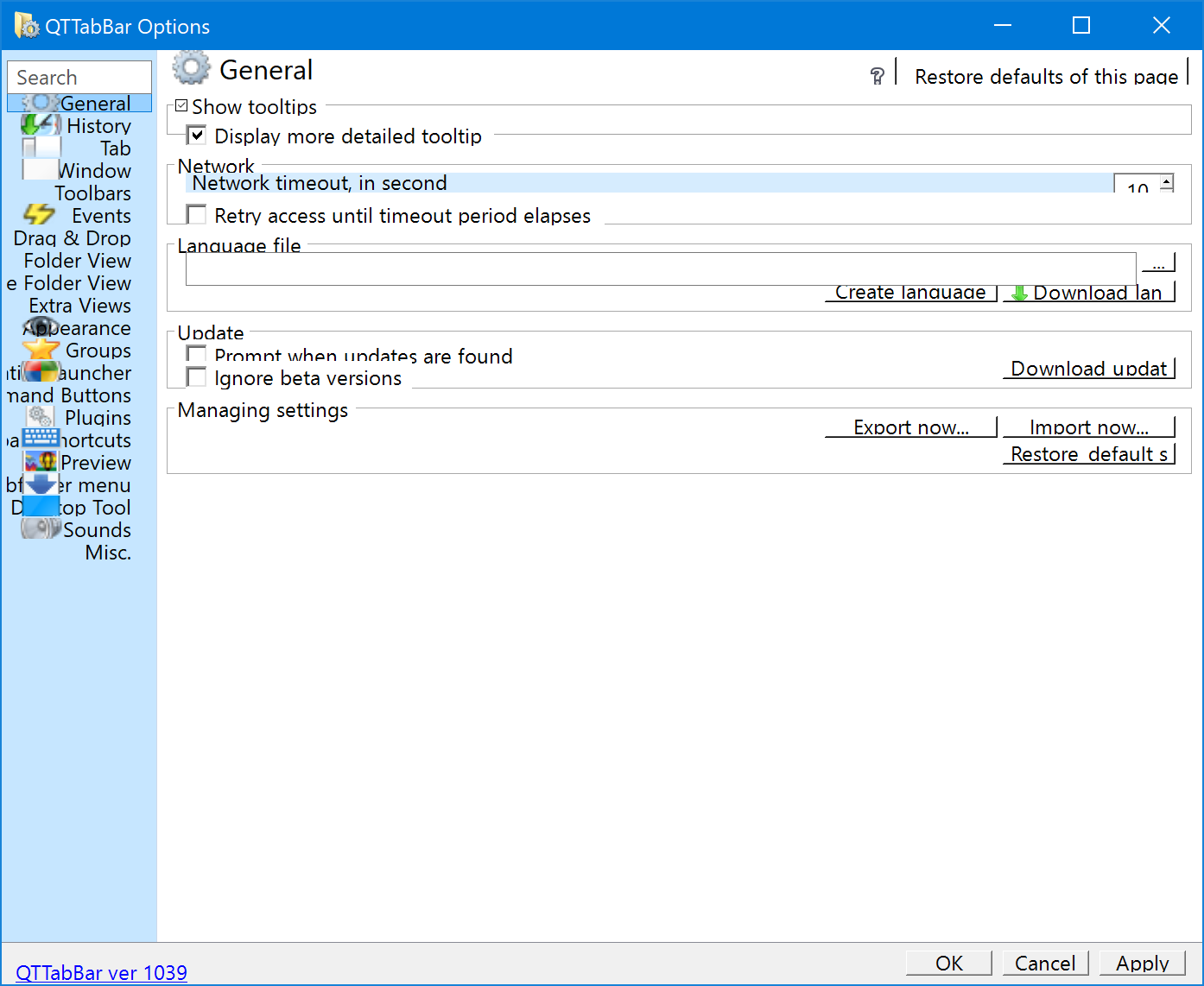Open the QTTabBar ver 1039 link
Image resolution: width=1204 pixels, height=986 pixels.
(x=102, y=973)
